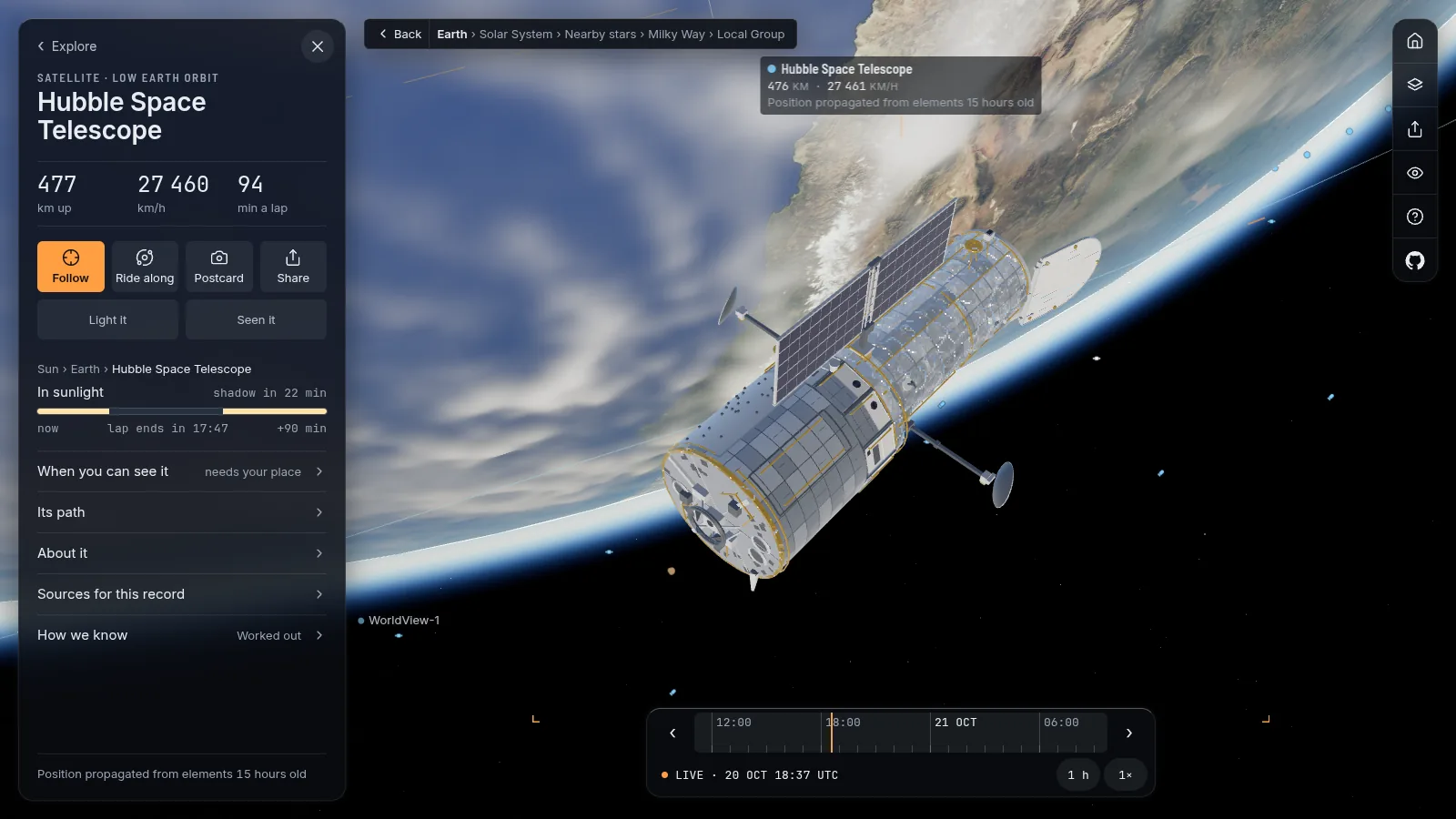This screenshot has height=819, width=1456.
Task: Open the Layers icon in right sidebar
Action: click(1414, 85)
